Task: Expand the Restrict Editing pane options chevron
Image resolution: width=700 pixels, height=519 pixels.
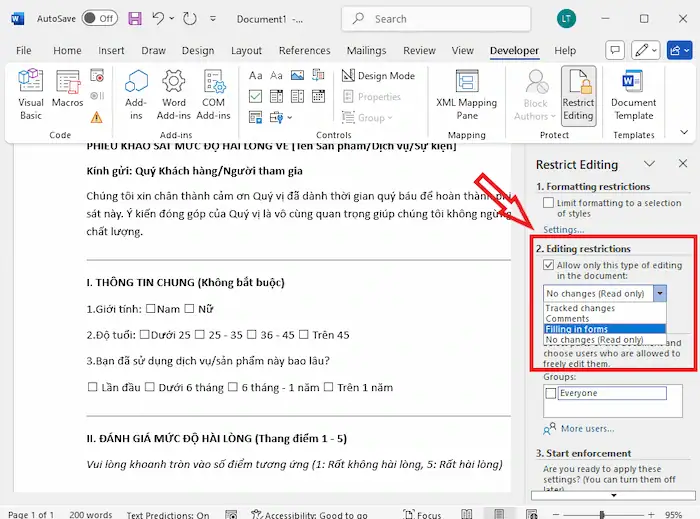Action: pos(649,164)
